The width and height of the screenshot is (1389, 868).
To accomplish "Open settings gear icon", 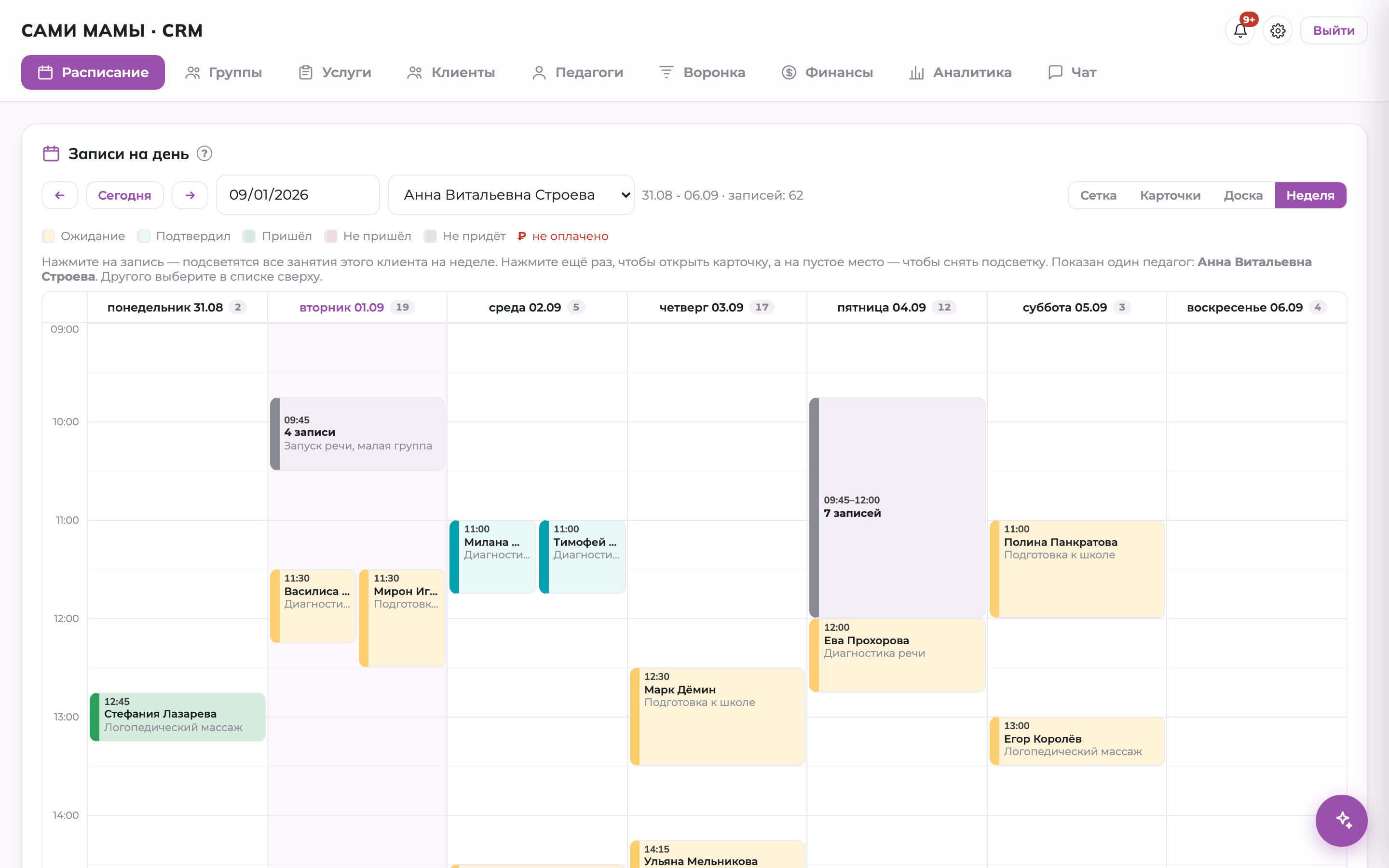I will (x=1278, y=30).
